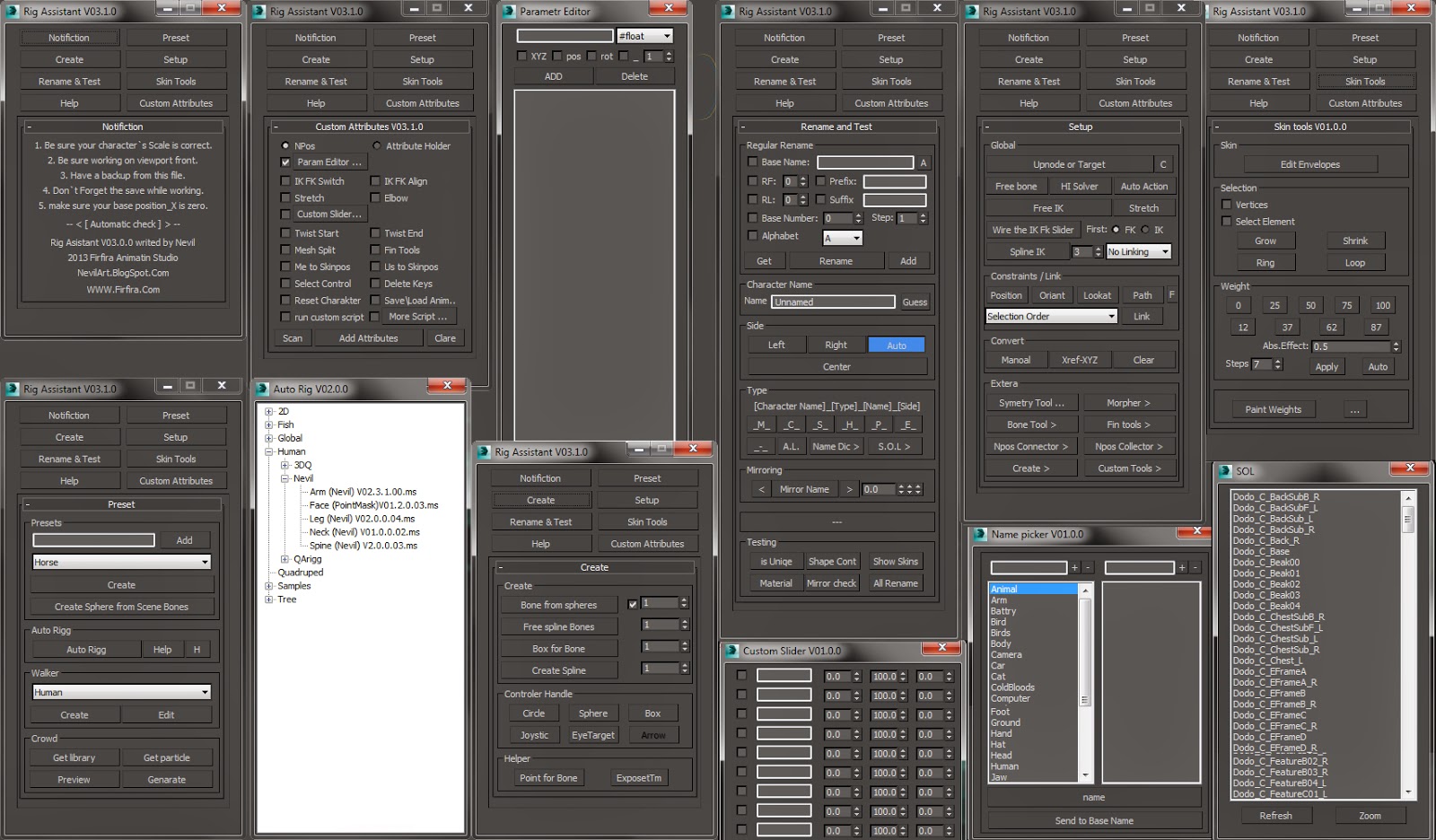
Task: Expand the Fish node in Auto Rig tree
Action: coord(268,424)
